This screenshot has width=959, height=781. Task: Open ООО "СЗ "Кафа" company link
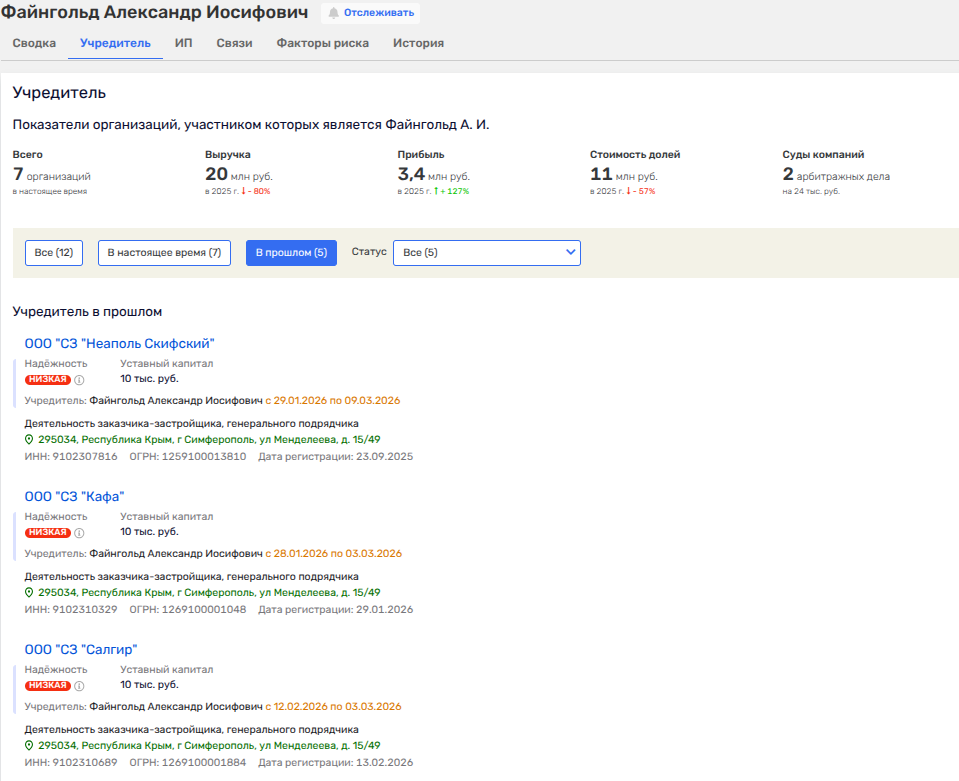click(x=74, y=497)
